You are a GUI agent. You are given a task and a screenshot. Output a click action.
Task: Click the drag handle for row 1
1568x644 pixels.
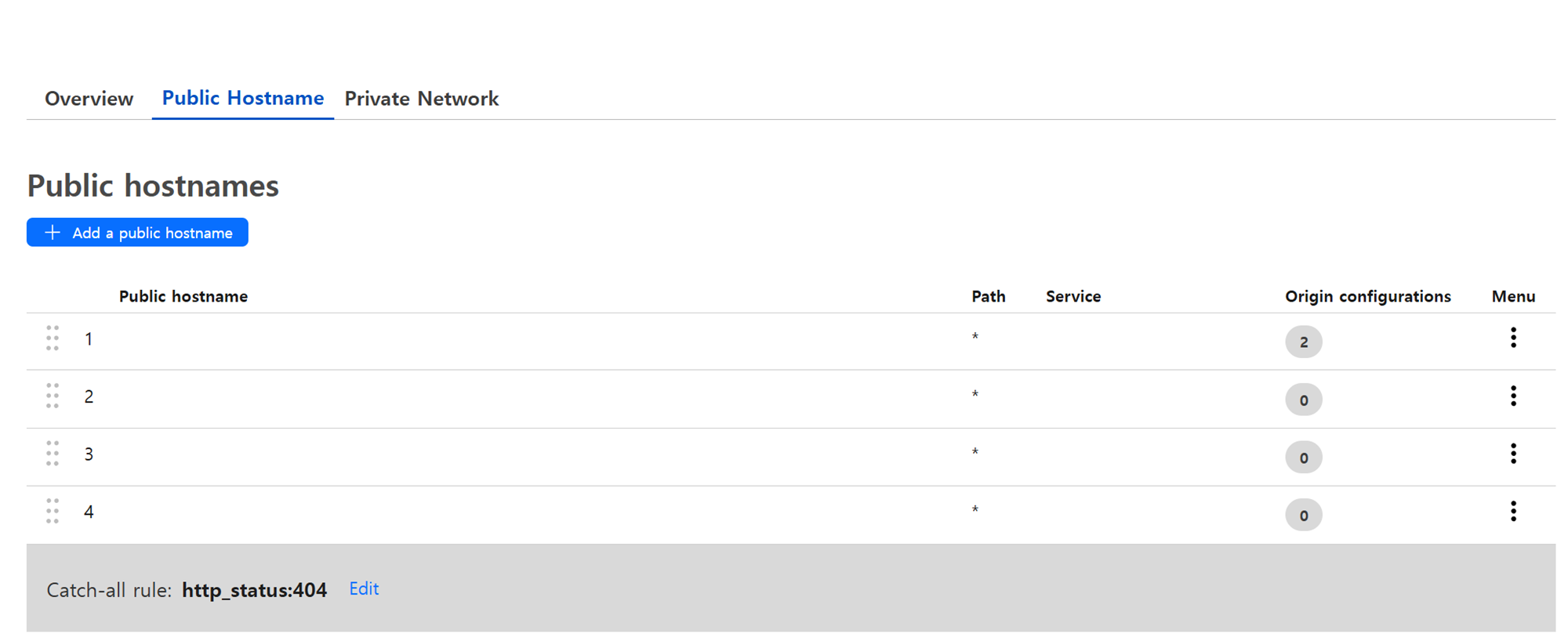click(x=53, y=338)
